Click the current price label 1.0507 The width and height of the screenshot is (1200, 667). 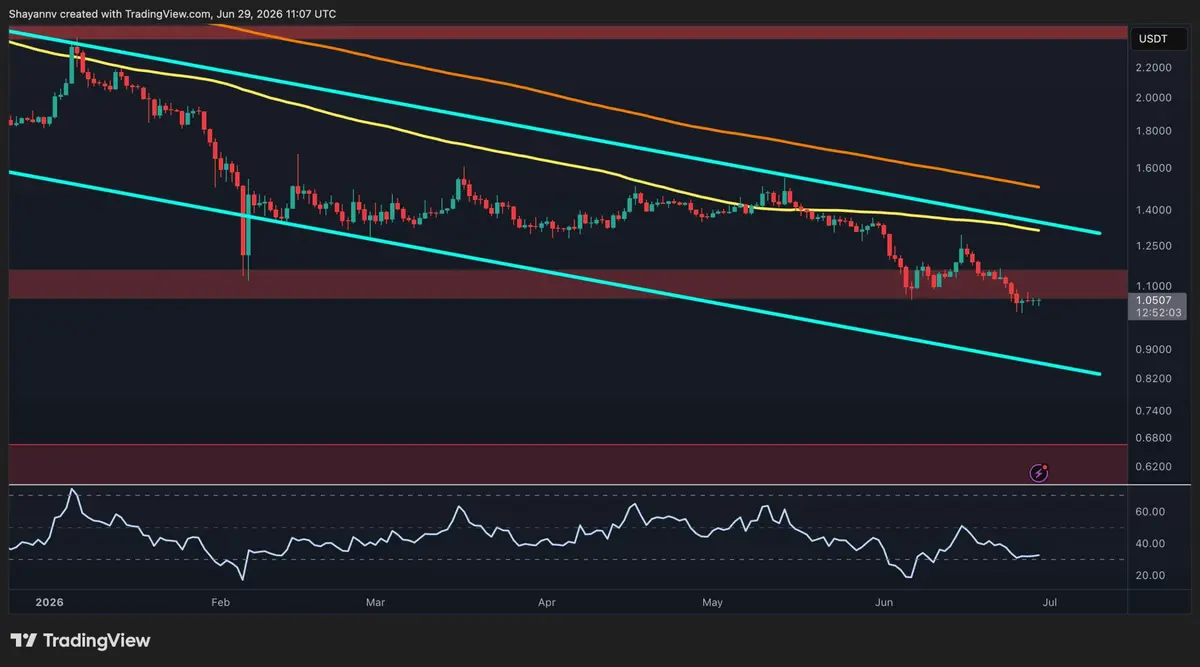pos(1152,299)
